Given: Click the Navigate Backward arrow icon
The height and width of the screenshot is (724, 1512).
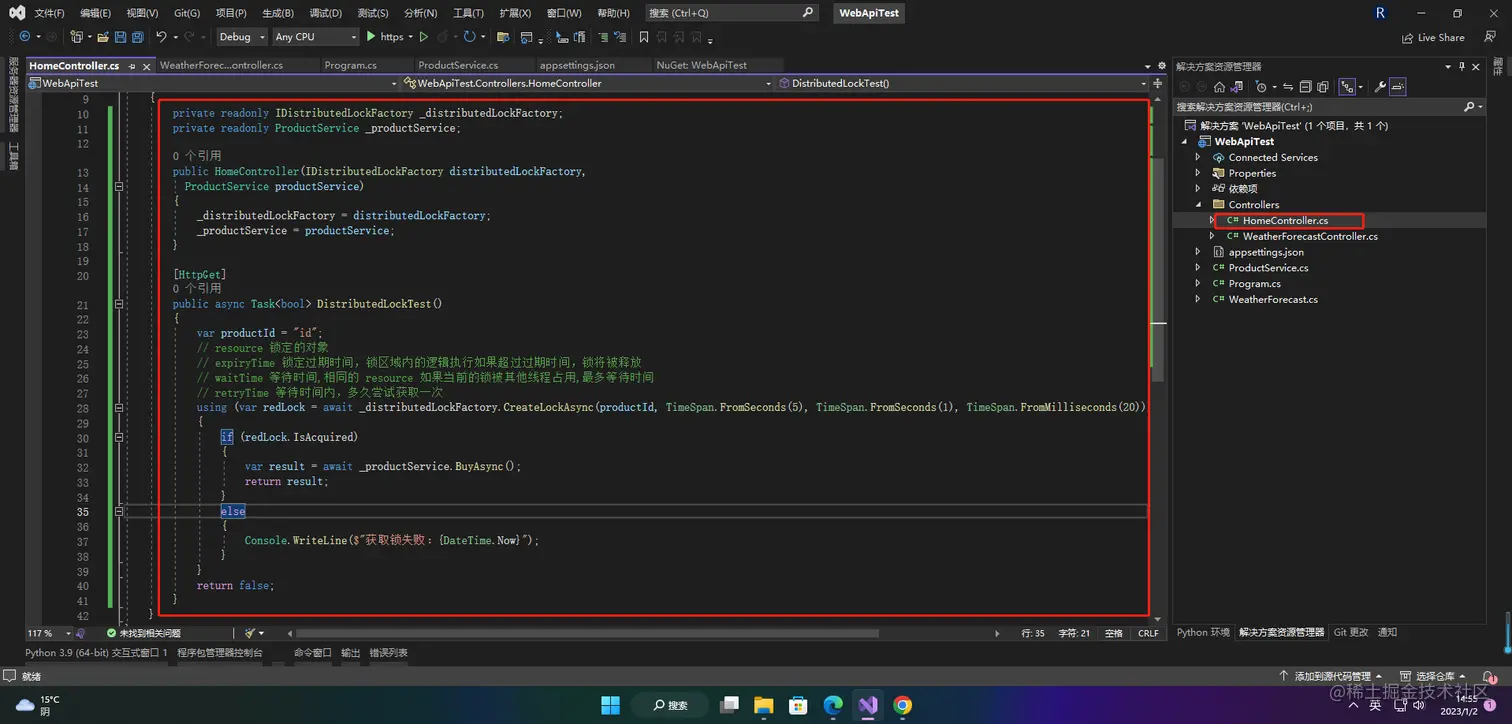Looking at the screenshot, I should pos(25,37).
